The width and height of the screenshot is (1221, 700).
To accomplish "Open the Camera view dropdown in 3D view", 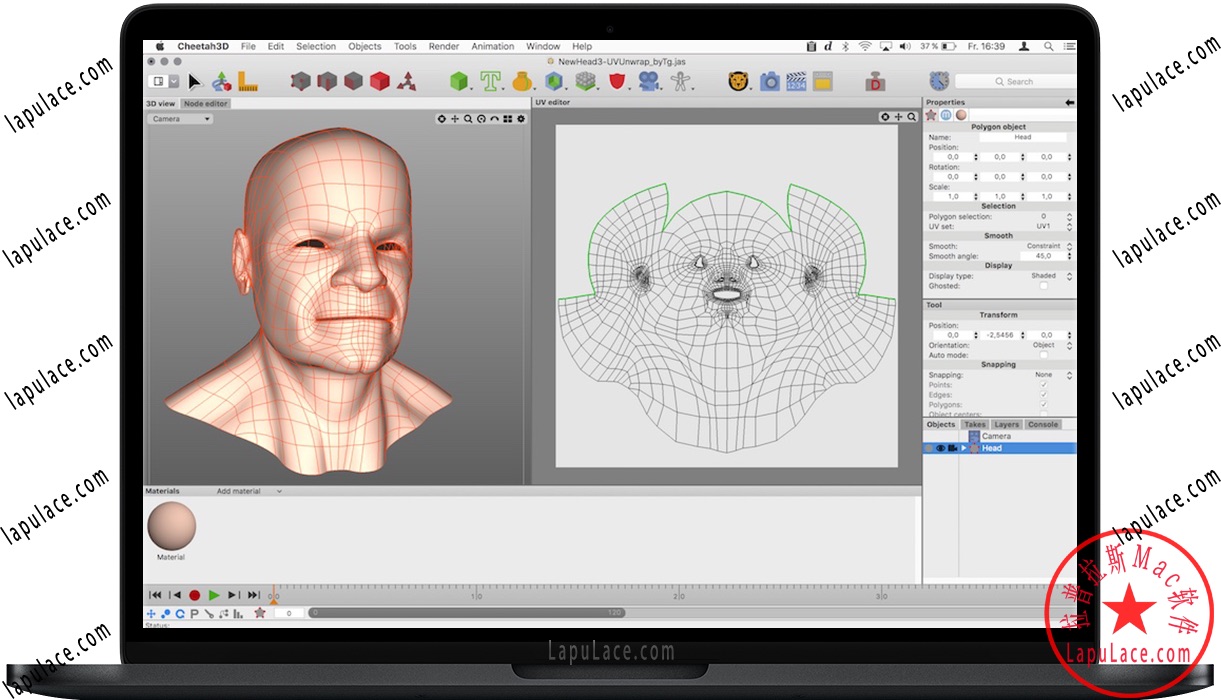I will (x=179, y=118).
